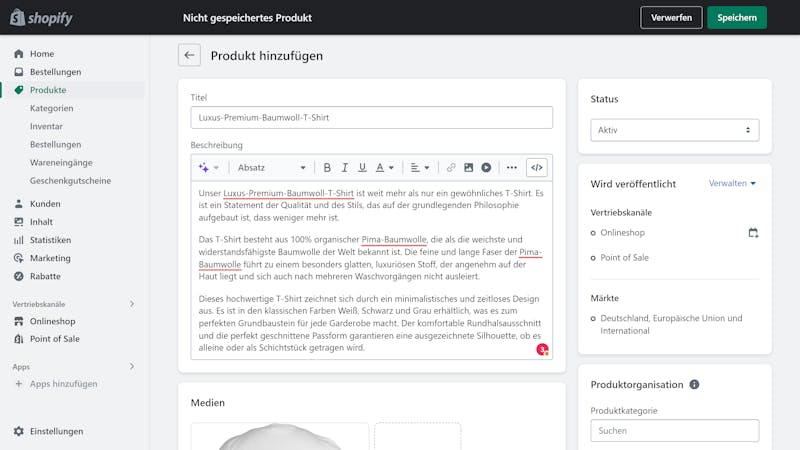Click the Kunden person icon
Image resolution: width=800 pixels, height=450 pixels.
pos(19,204)
